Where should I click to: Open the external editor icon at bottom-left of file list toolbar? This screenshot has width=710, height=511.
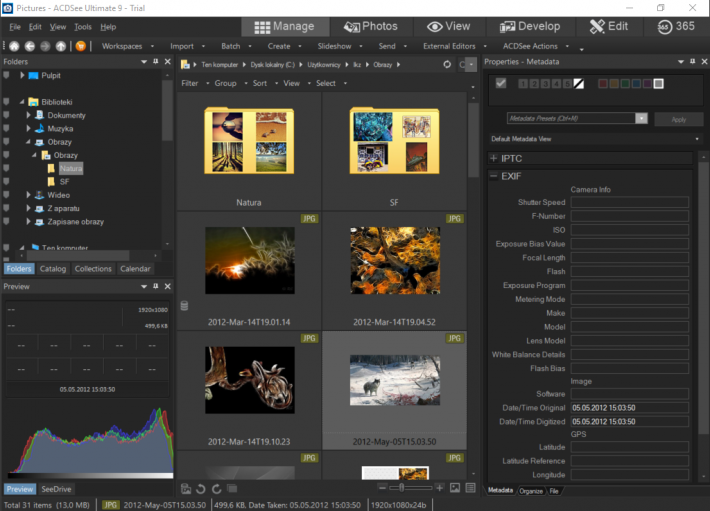(186, 489)
